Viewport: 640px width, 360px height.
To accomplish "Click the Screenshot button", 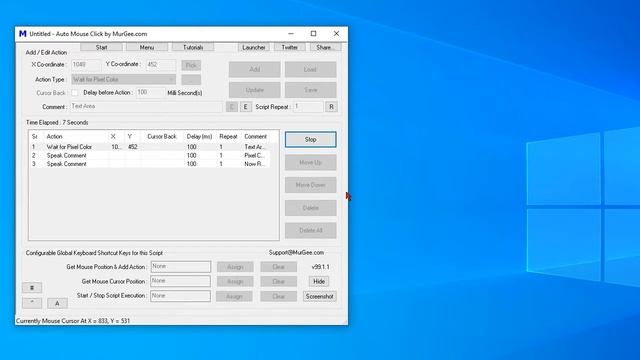I will [320, 296].
